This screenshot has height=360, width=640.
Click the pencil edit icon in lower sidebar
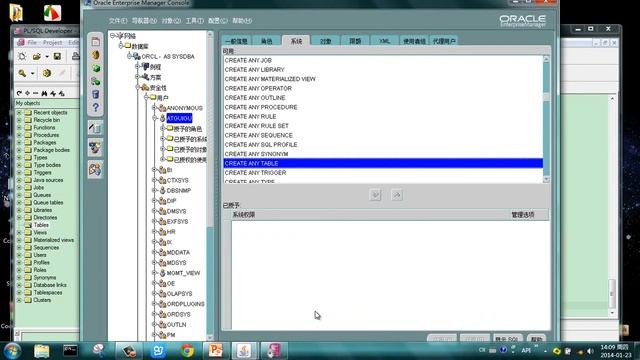(x=95, y=128)
